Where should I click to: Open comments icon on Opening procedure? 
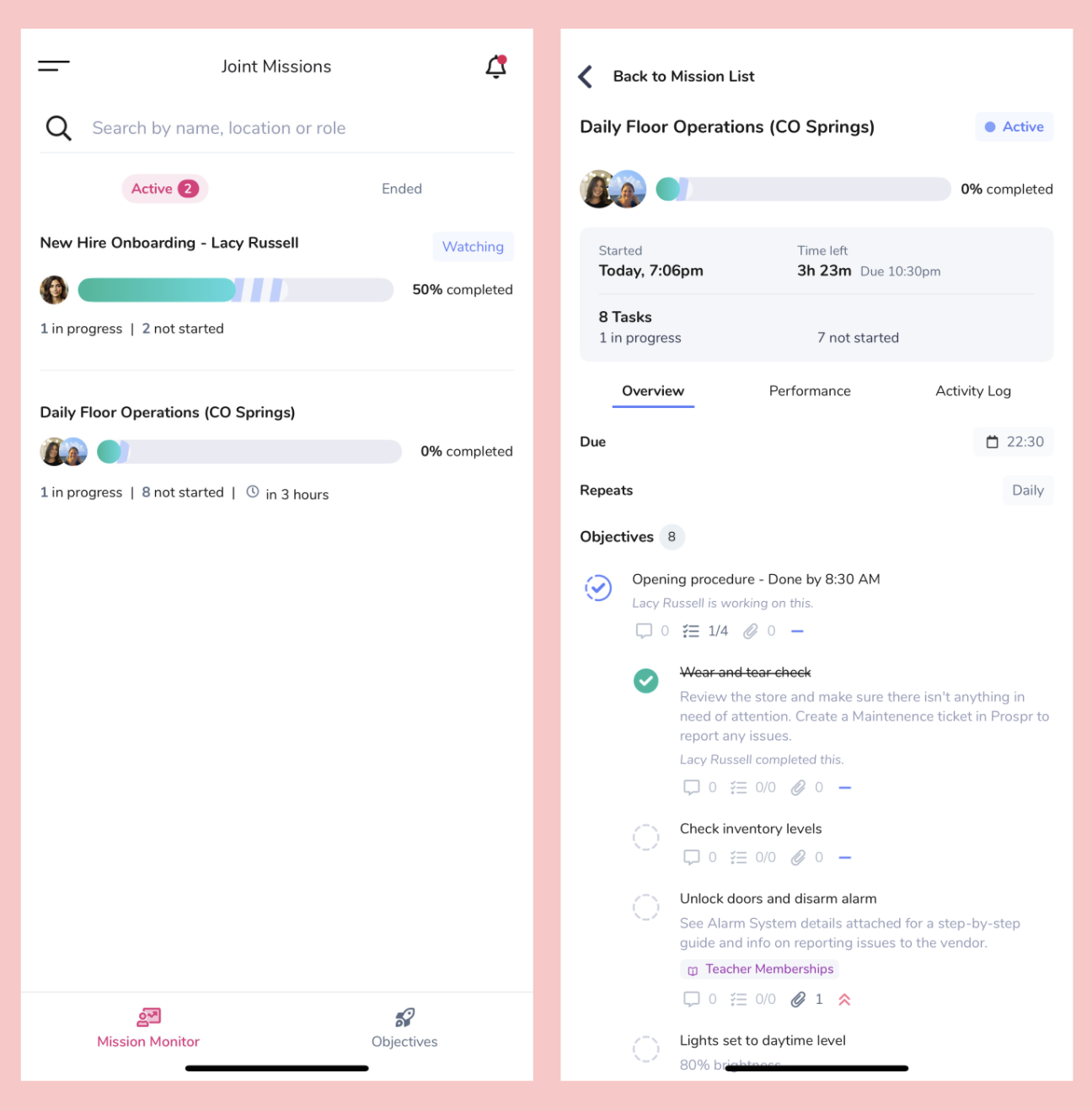coord(644,631)
